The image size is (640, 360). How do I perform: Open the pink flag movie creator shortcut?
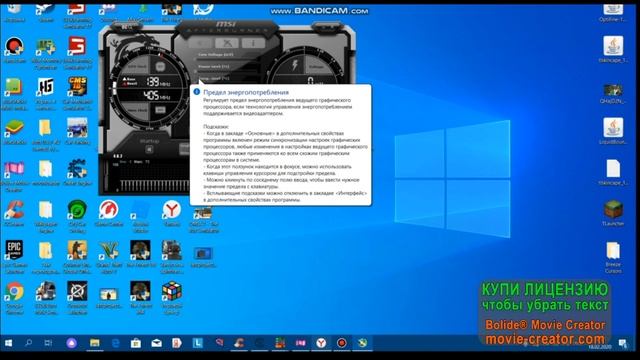[14, 170]
